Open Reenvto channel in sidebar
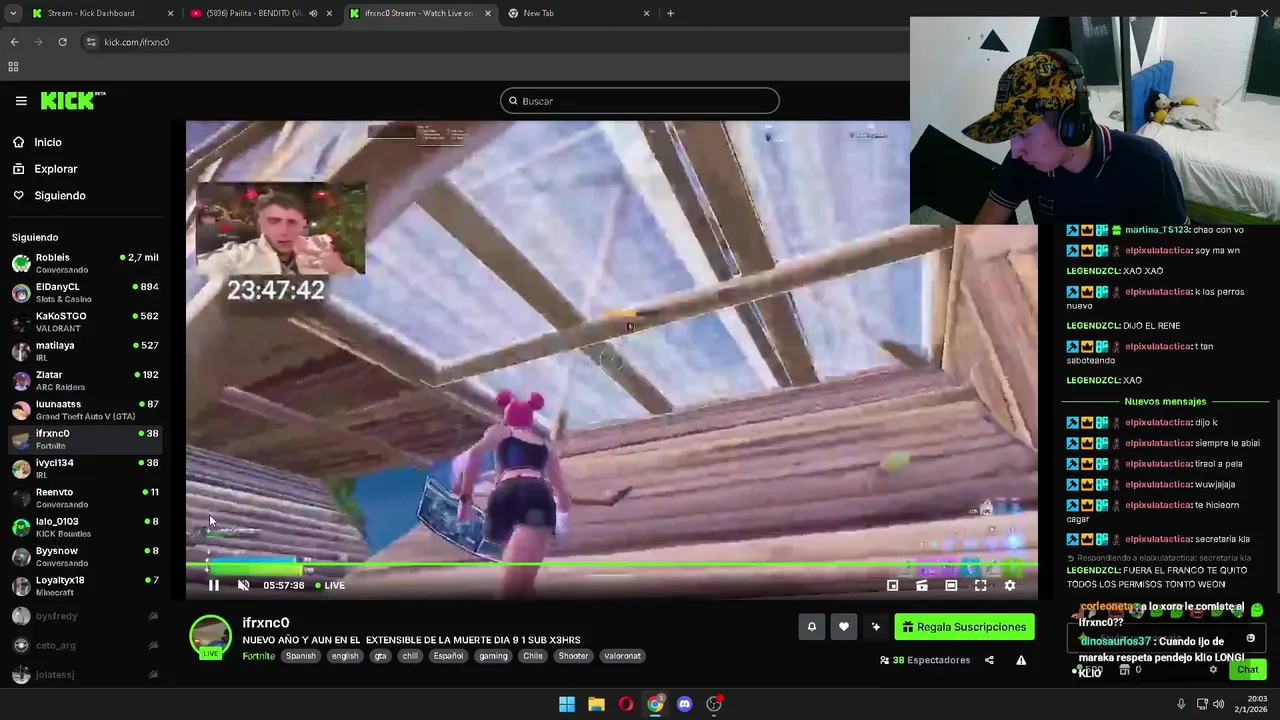The image size is (1280, 720). click(85, 497)
